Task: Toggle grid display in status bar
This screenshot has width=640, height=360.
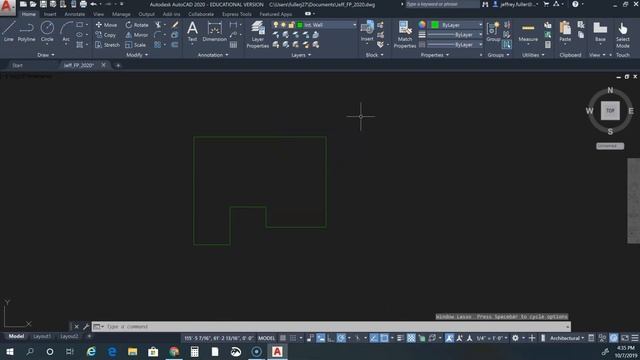Action: (x=282, y=338)
